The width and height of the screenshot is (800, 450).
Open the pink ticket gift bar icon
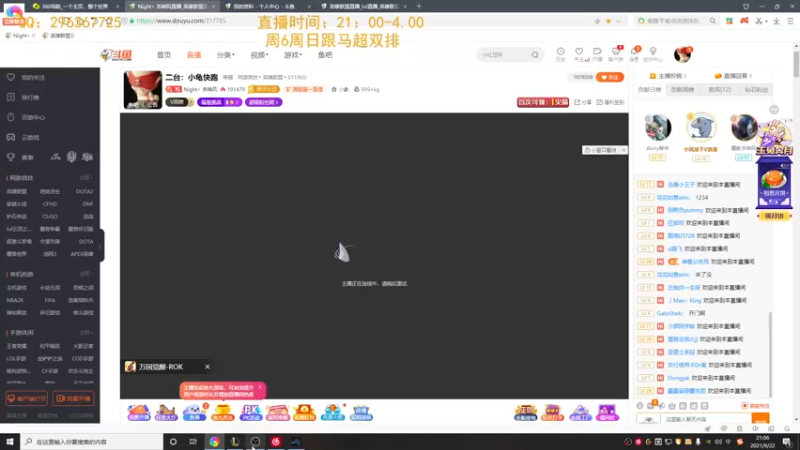click(x=278, y=412)
